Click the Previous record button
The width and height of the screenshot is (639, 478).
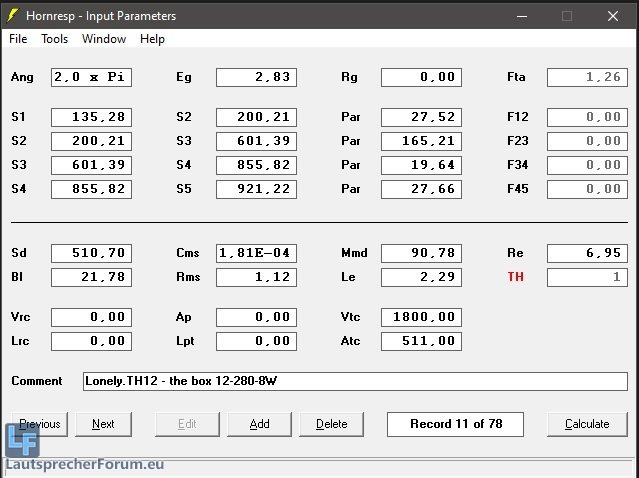point(40,424)
